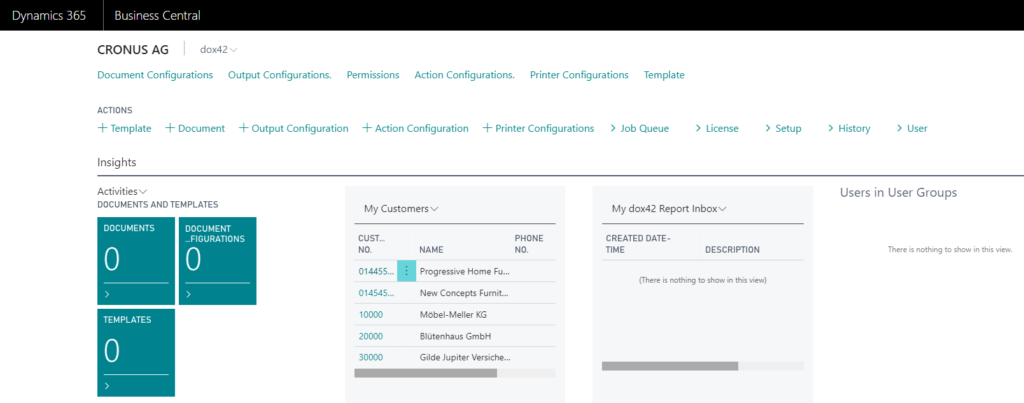Image resolution: width=1024 pixels, height=403 pixels.
Task: Open the Document Configurations tile
Action: click(x=217, y=260)
